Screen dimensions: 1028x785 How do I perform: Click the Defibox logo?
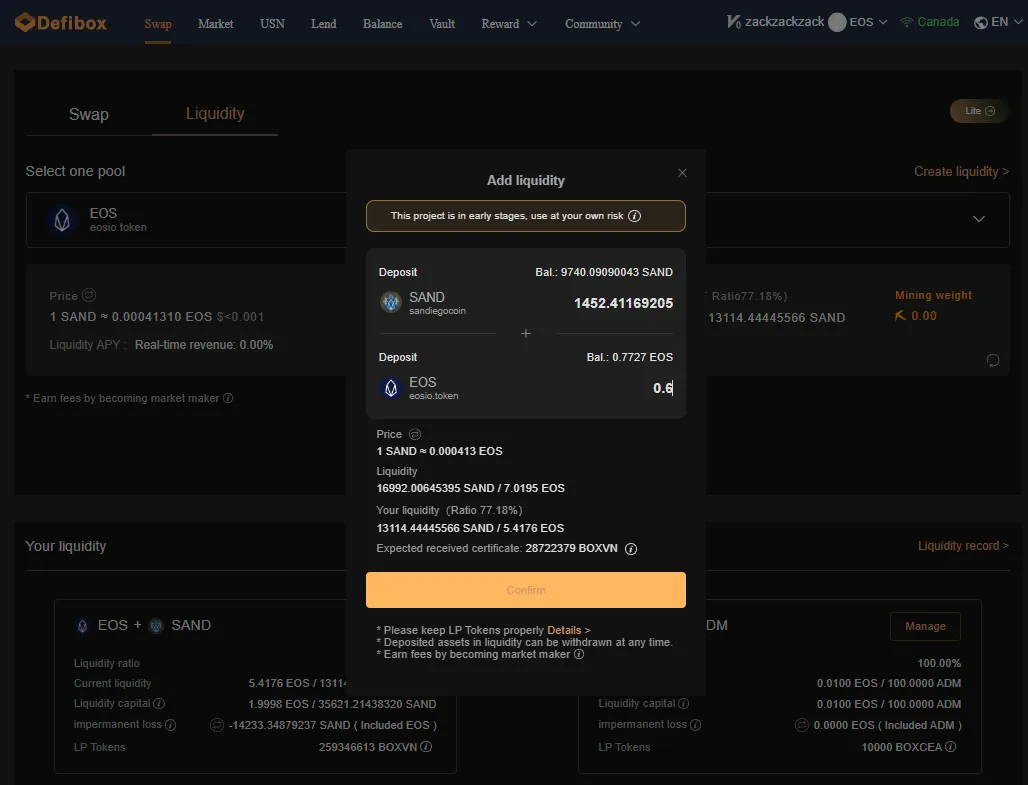60,23
